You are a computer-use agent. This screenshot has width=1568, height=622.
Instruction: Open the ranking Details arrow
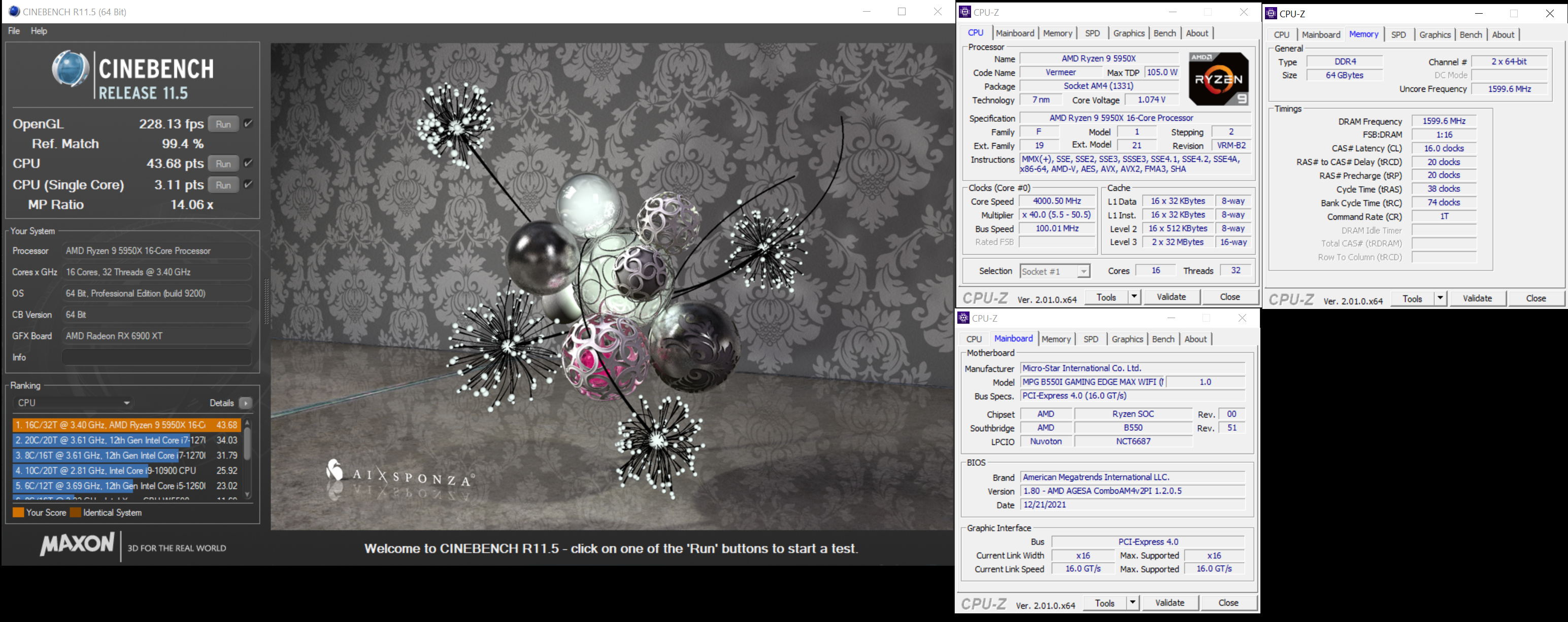pos(246,403)
